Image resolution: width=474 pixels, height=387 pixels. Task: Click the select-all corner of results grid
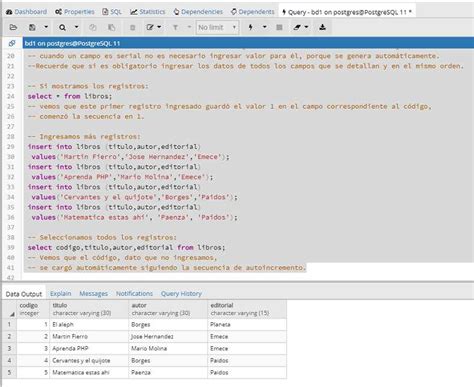pyautogui.click(x=9, y=309)
